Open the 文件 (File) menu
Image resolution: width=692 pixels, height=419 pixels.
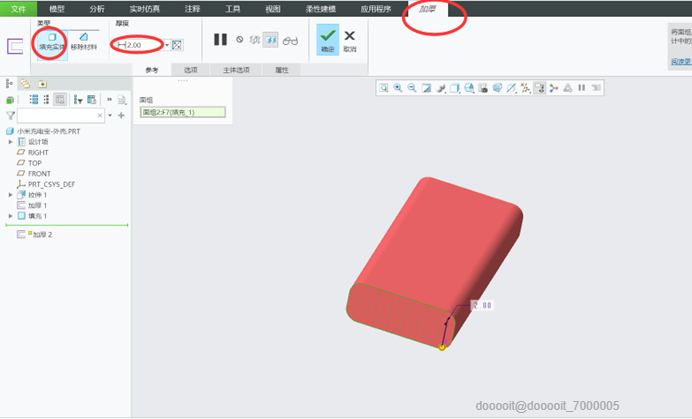click(18, 9)
